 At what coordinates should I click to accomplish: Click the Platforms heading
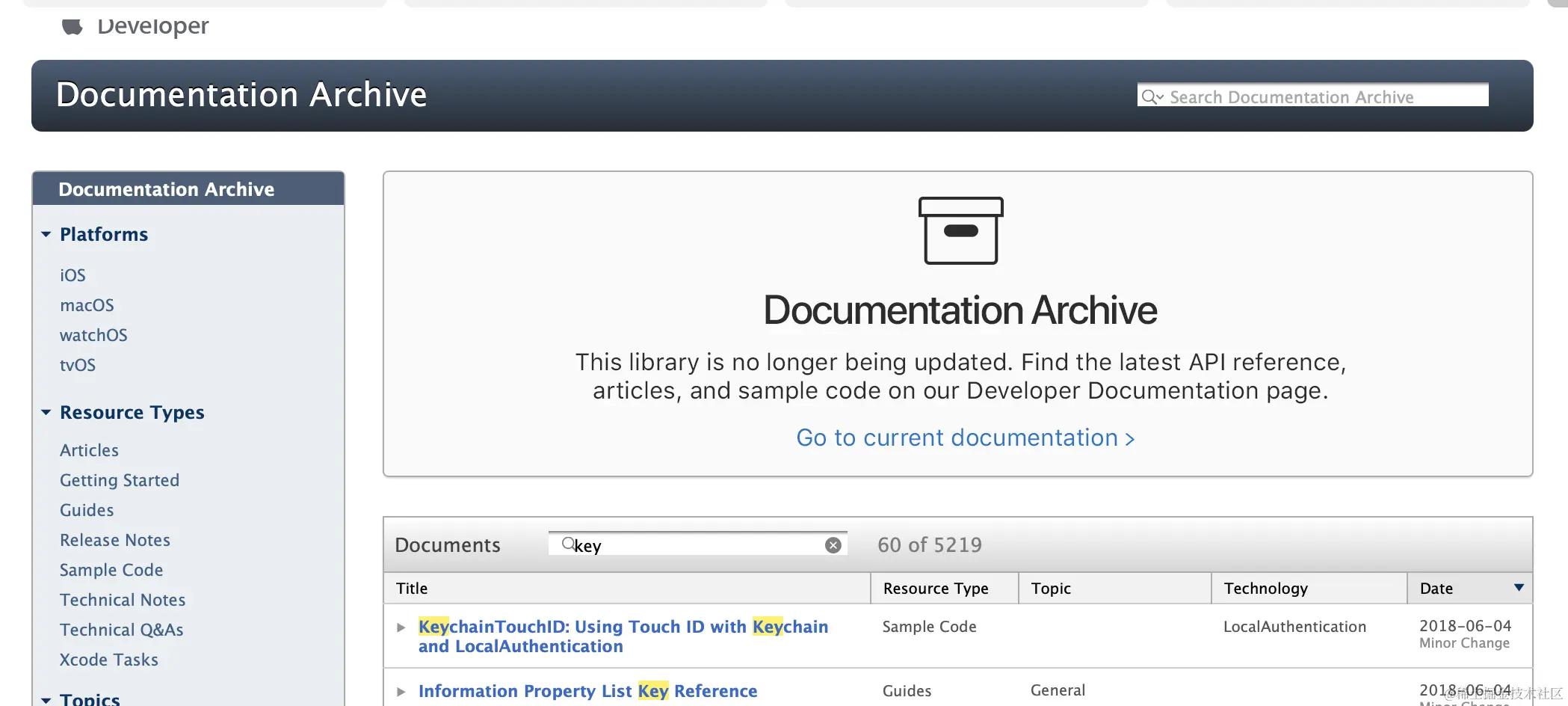pos(104,234)
